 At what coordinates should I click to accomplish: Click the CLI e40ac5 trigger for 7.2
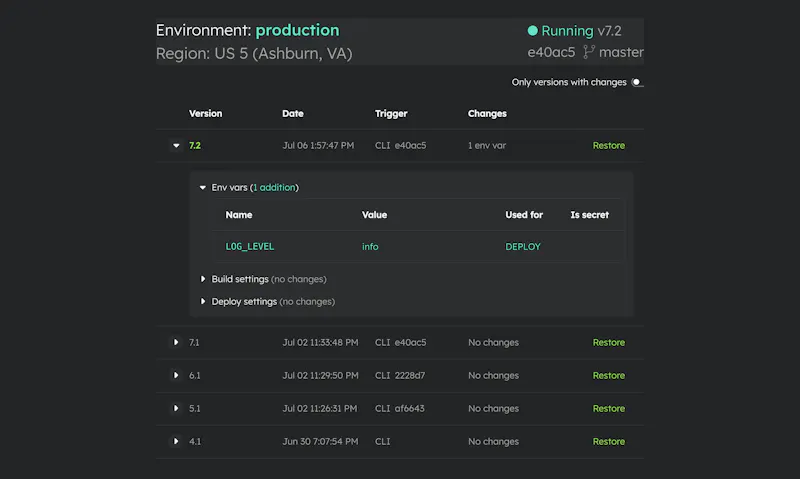coord(401,145)
